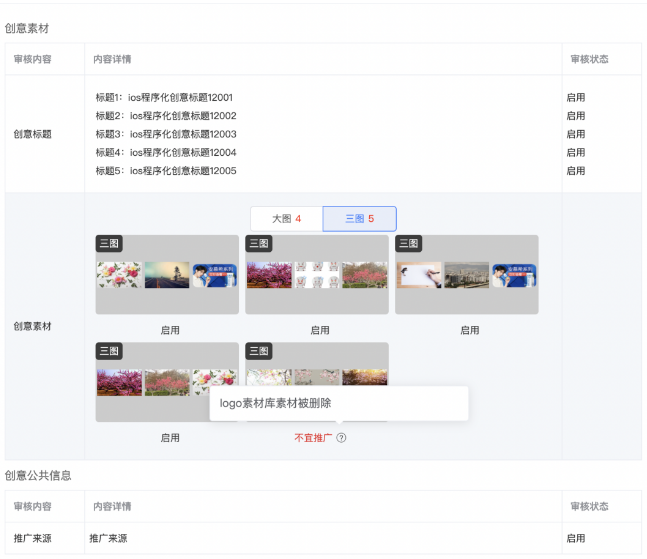Open the sunset road image in first card
Viewport: 647px width, 559px height.
pyautogui.click(x=166, y=275)
